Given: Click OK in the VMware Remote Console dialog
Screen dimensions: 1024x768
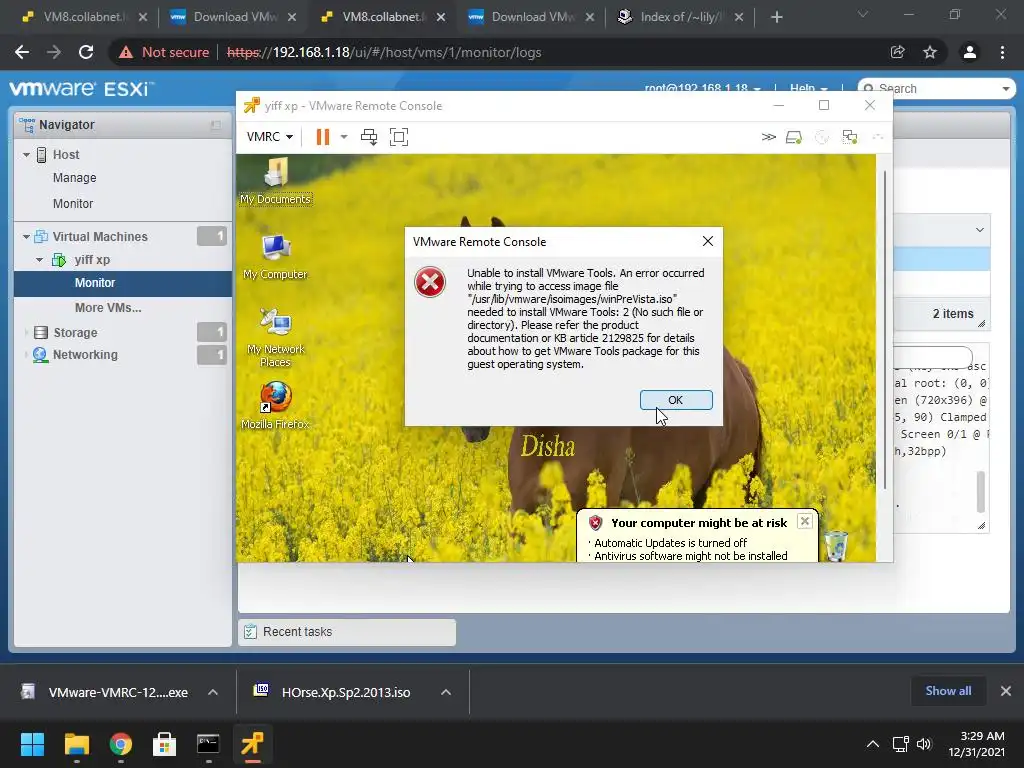Looking at the screenshot, I should pyautogui.click(x=676, y=400).
